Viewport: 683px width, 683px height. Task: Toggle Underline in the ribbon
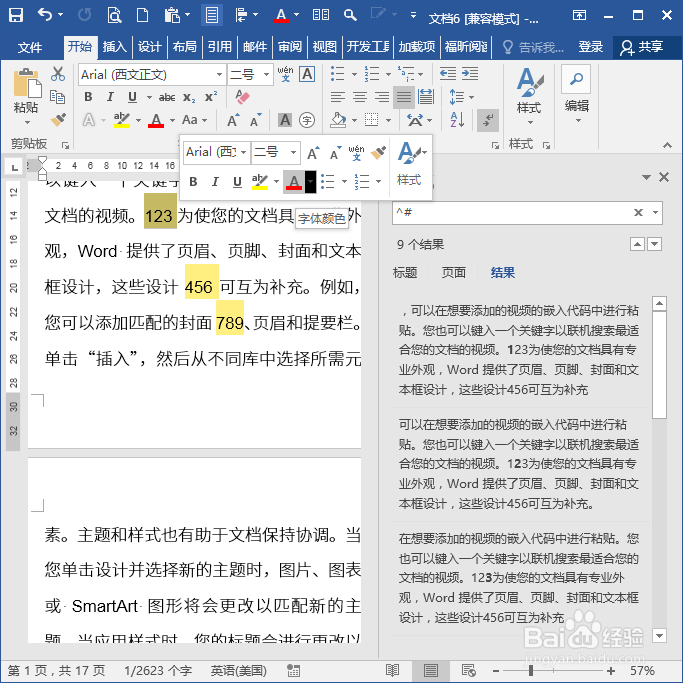(x=132, y=97)
